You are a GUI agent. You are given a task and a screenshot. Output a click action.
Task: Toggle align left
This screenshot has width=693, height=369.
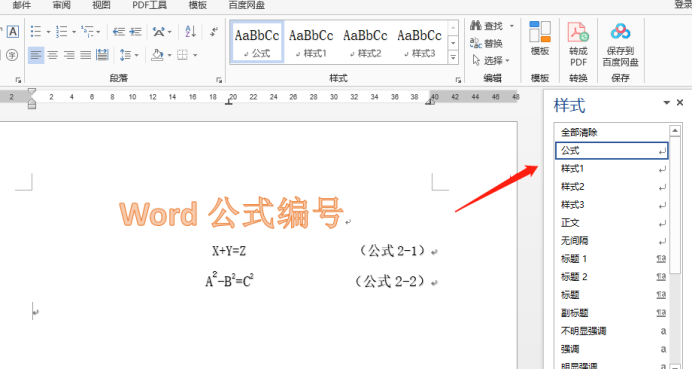[x=36, y=55]
